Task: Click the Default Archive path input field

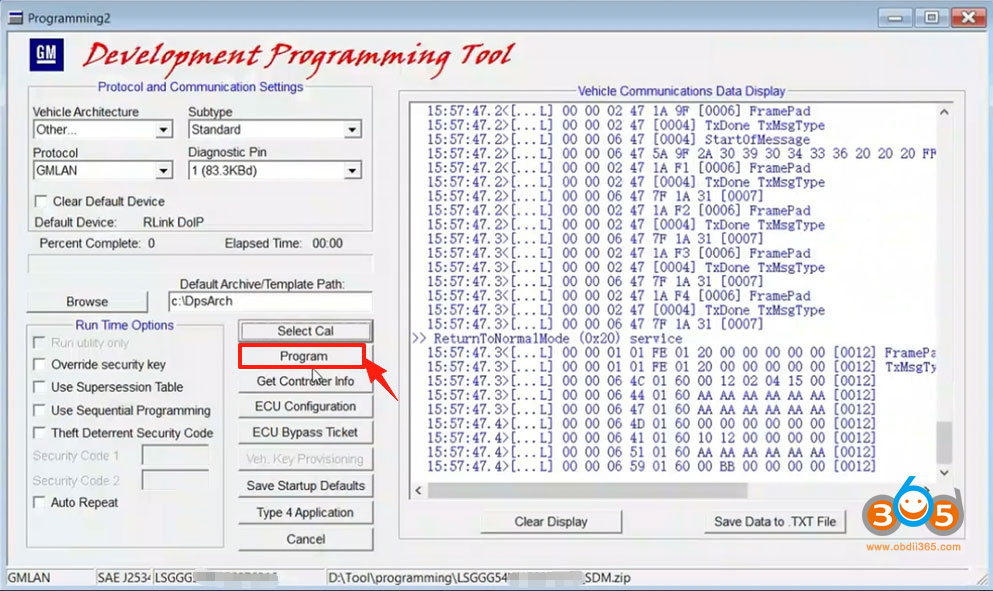Action: [270, 302]
